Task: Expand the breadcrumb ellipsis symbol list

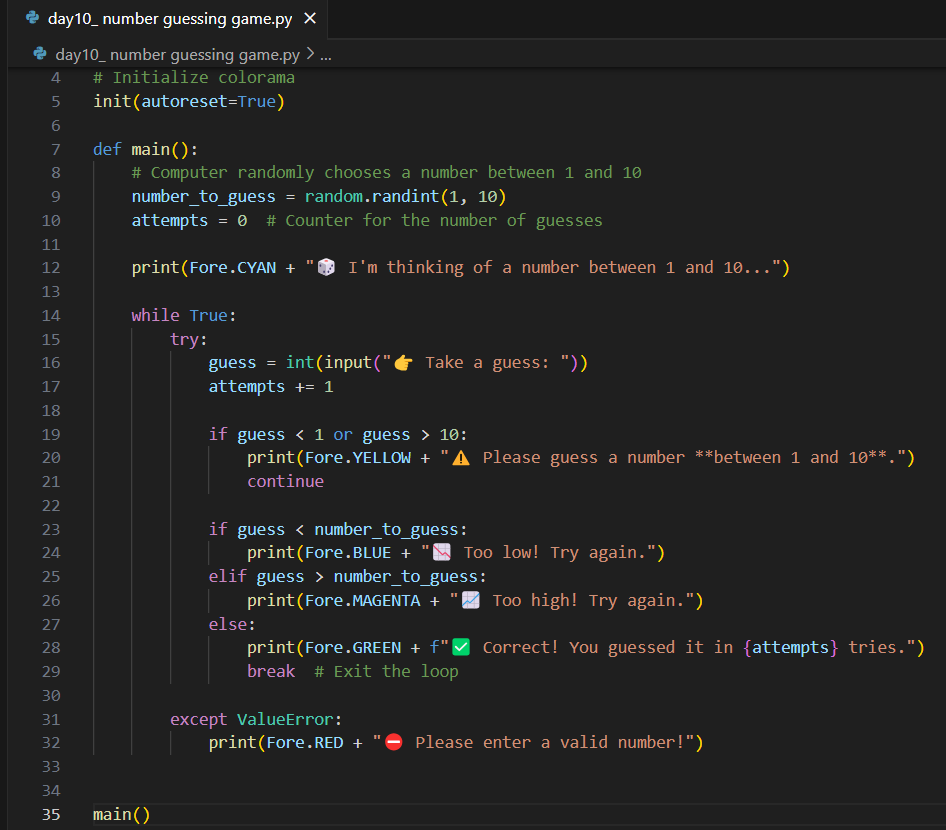Action: pyautogui.click(x=326, y=56)
